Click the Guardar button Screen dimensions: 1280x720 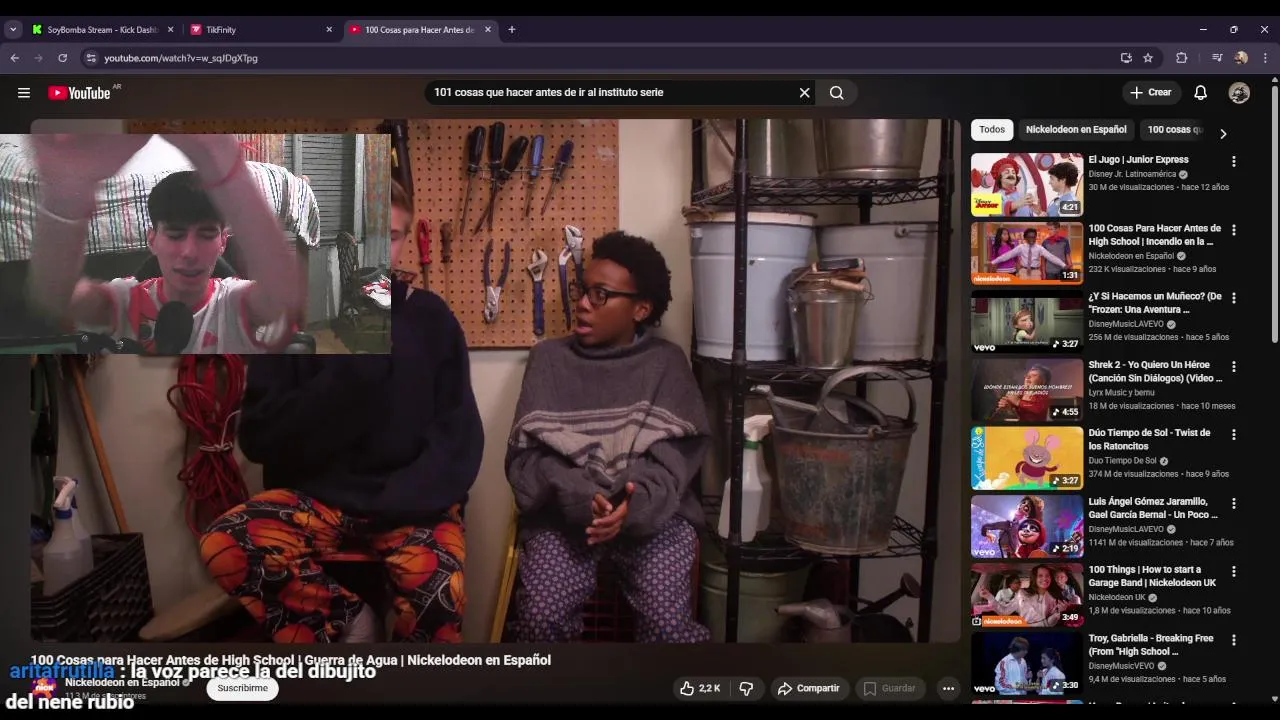pyautogui.click(x=889, y=688)
